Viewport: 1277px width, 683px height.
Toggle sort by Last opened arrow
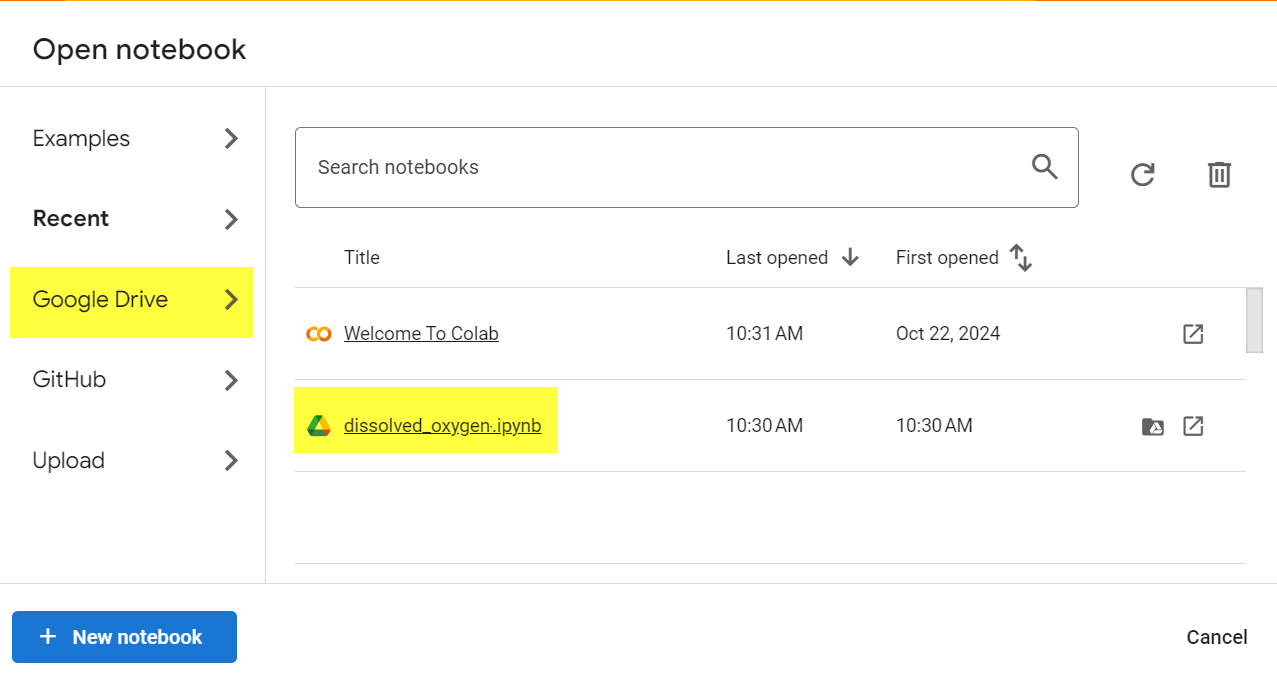click(850, 258)
